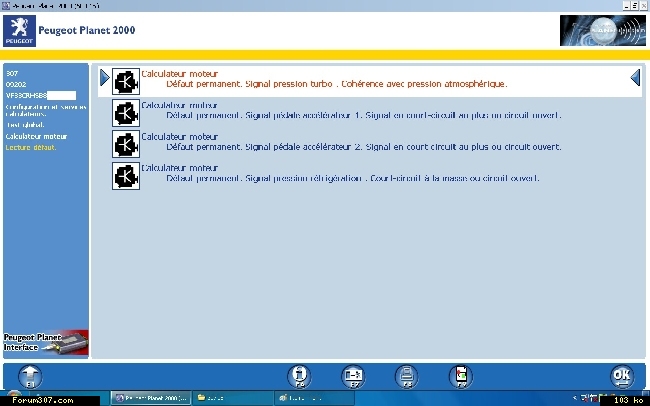Click 'Calculateur moteur' heading of last fault
Image resolution: width=650 pixels, height=406 pixels.
coord(179,168)
